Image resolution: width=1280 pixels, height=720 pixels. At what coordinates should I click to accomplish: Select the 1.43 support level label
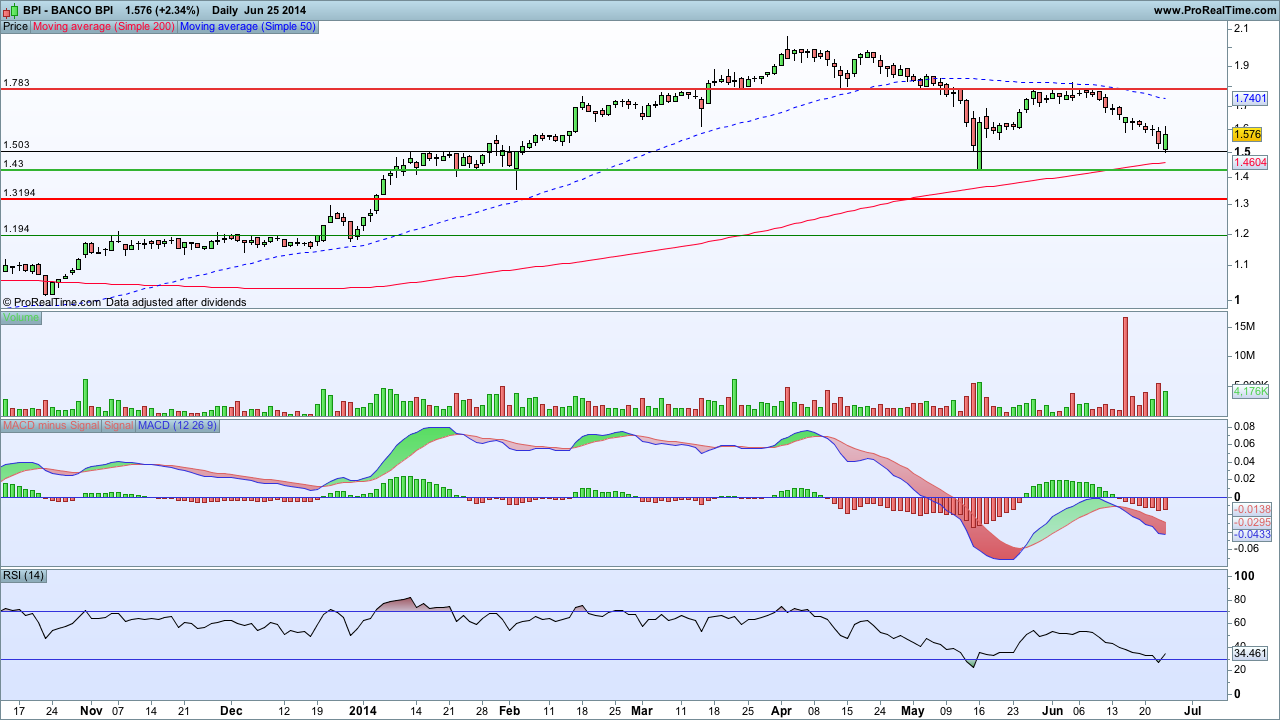[14, 163]
